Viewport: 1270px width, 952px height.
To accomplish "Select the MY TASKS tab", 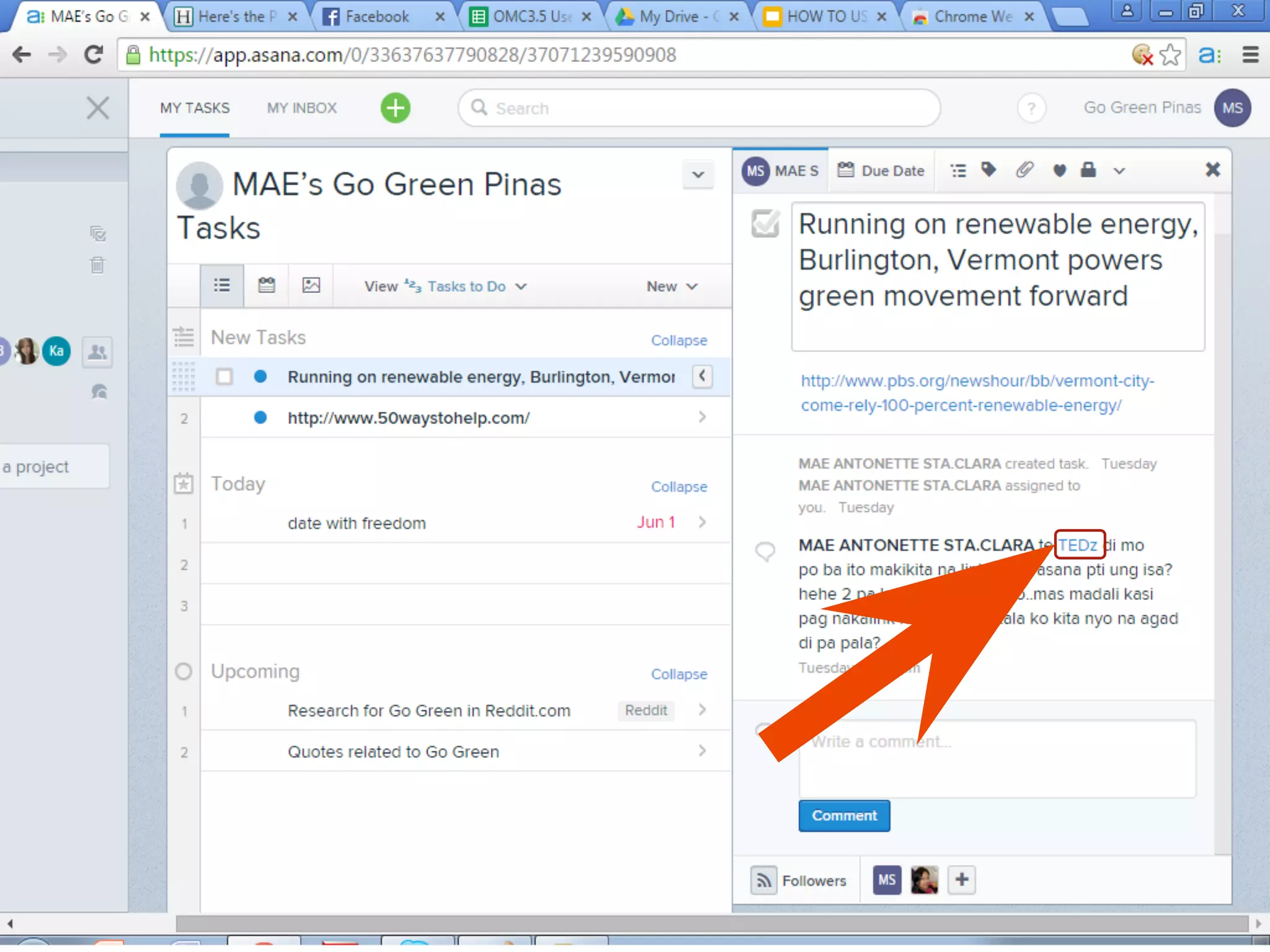I will (195, 108).
